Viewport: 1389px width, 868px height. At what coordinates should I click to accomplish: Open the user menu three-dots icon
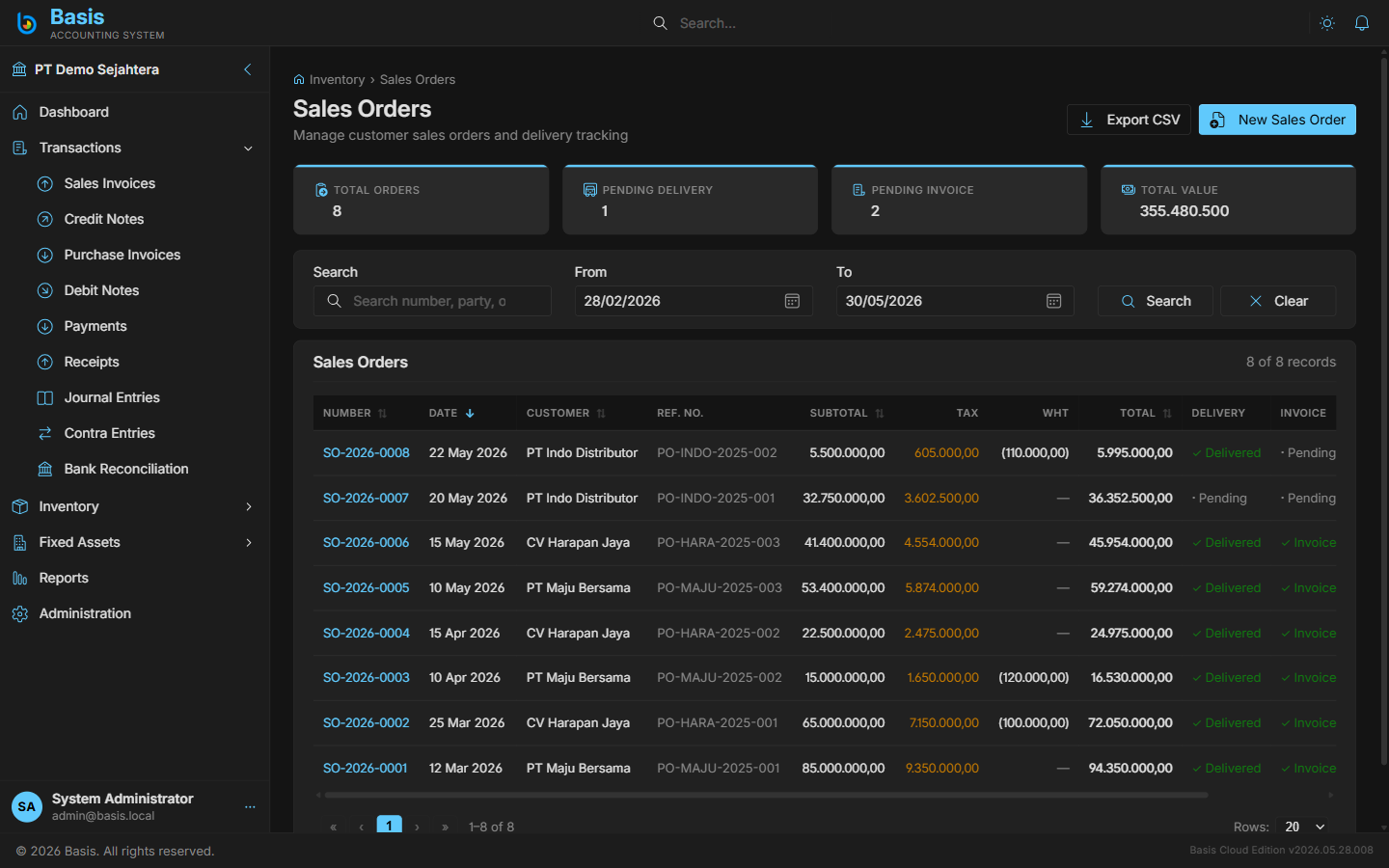[x=250, y=807]
